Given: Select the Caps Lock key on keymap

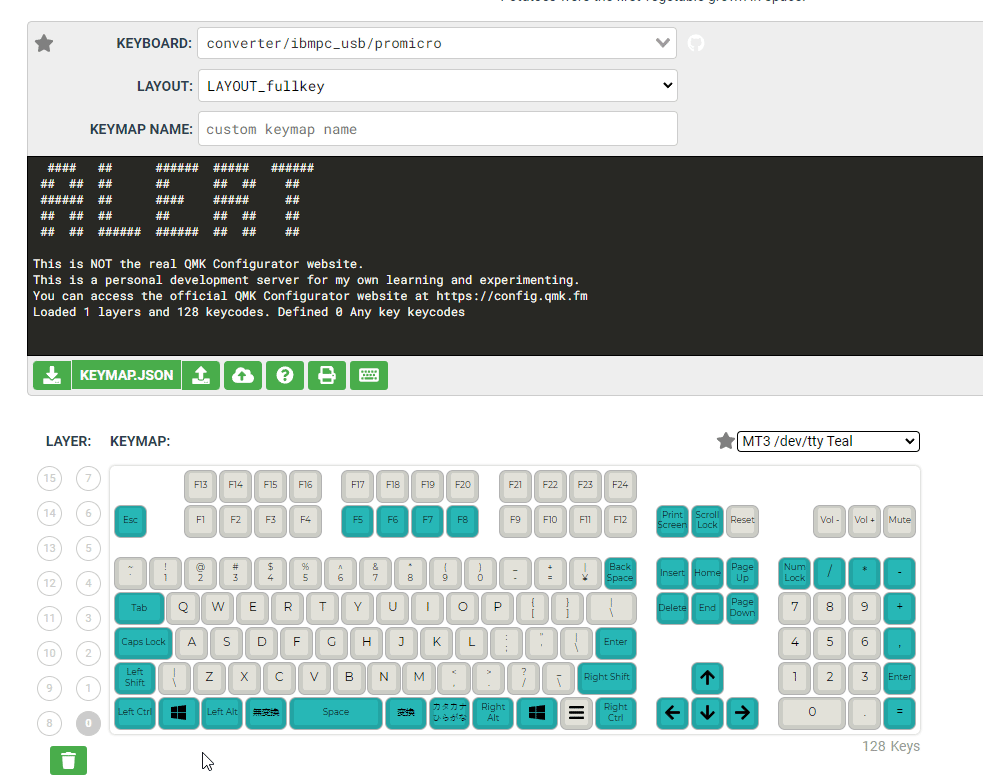Looking at the screenshot, I should coord(144,642).
